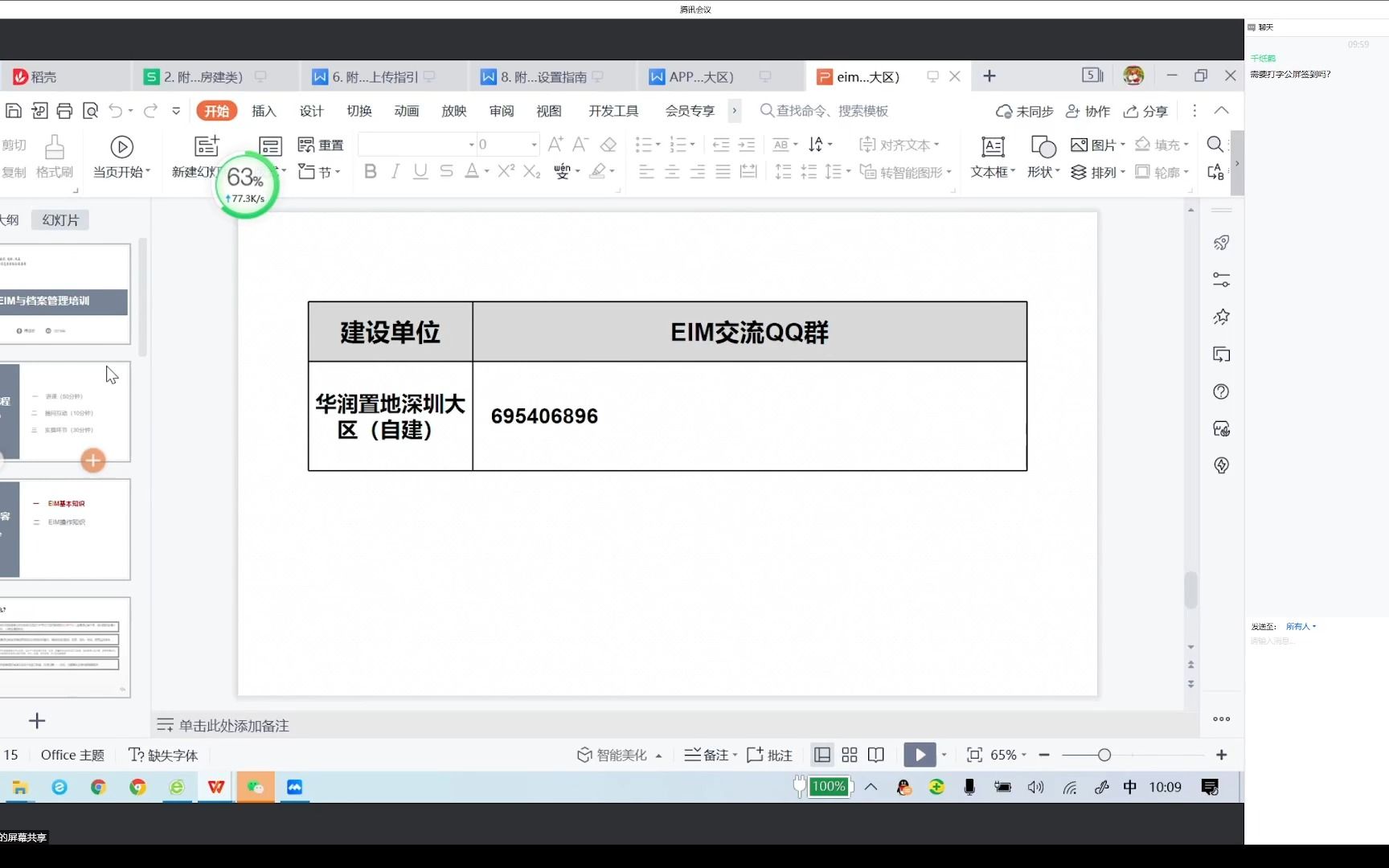The width and height of the screenshot is (1389, 868).
Task: Click the rocket icon in right sidebar
Action: pos(1221,243)
